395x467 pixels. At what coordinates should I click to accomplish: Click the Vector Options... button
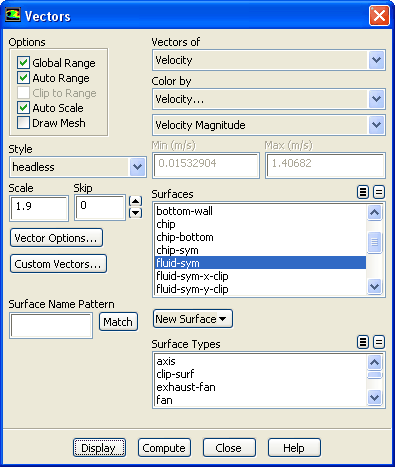56,238
